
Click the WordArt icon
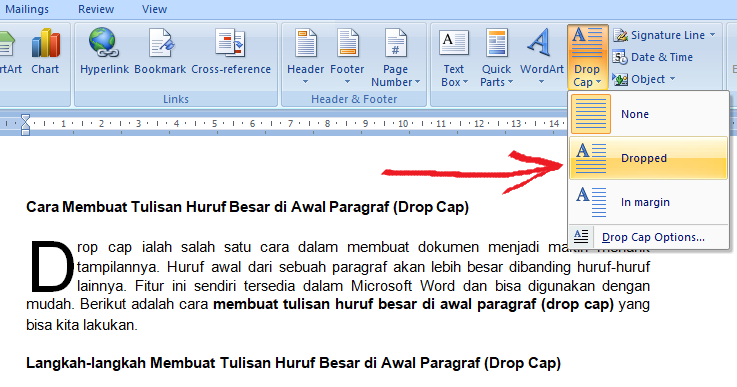coord(540,43)
